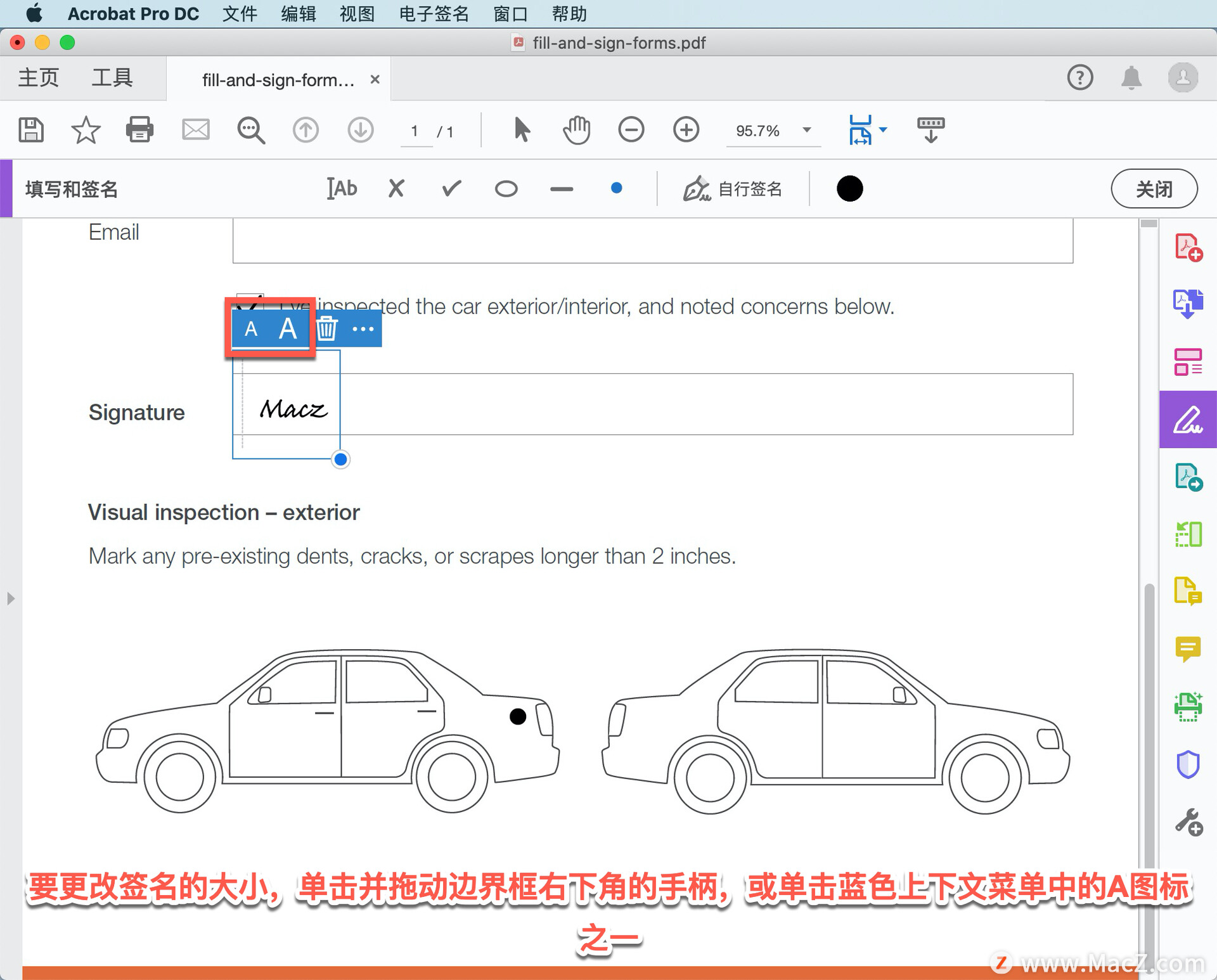Click the Email input field
The width and height of the screenshot is (1217, 980).
click(653, 241)
